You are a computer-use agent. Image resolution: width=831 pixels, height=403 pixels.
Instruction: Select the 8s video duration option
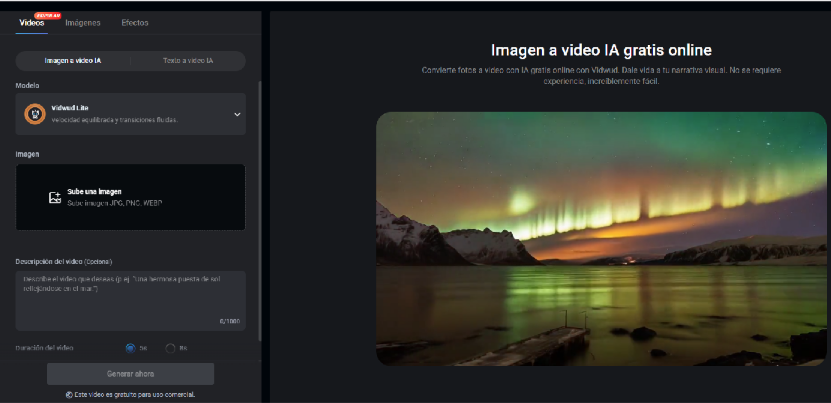click(170, 348)
